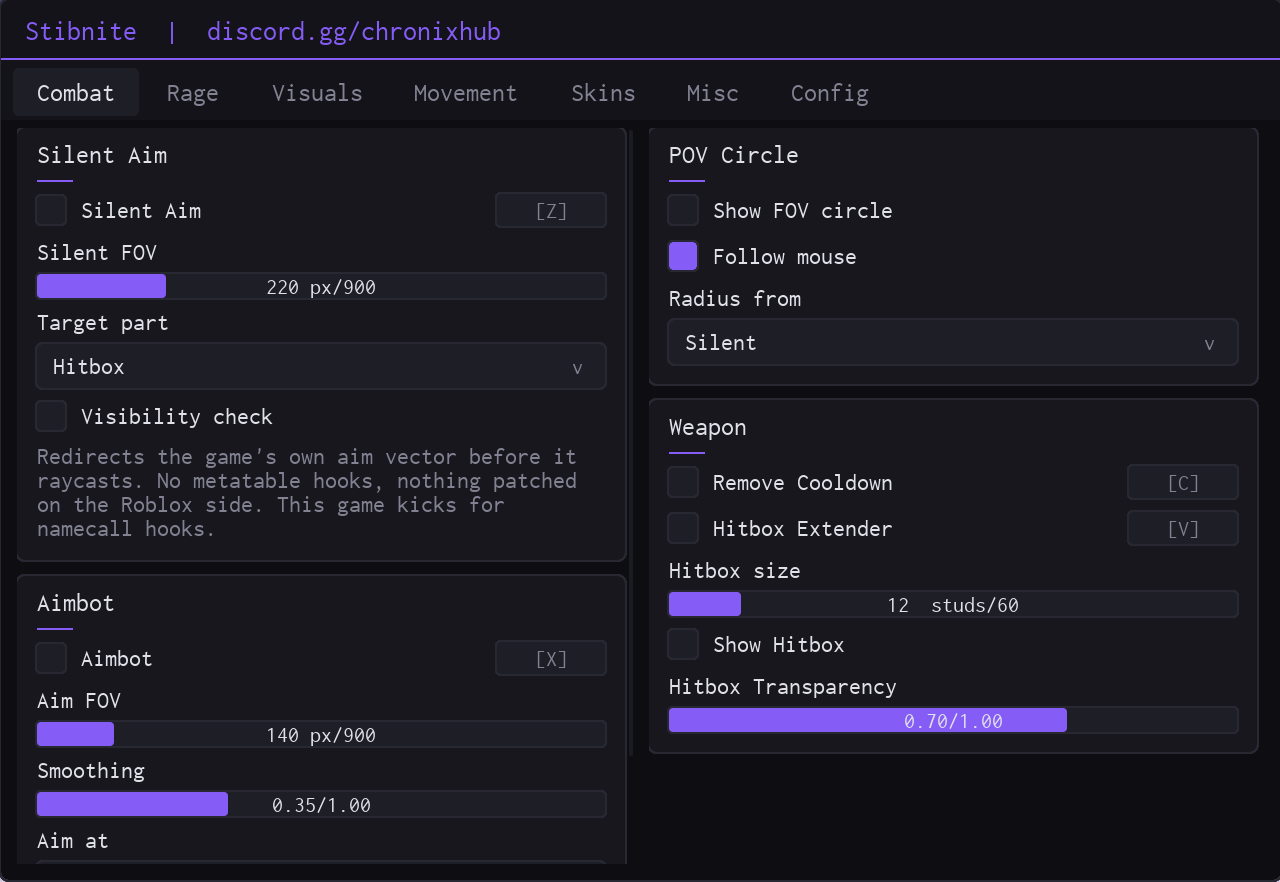The height and width of the screenshot is (882, 1280).
Task: Open the Skins tab
Action: [603, 93]
